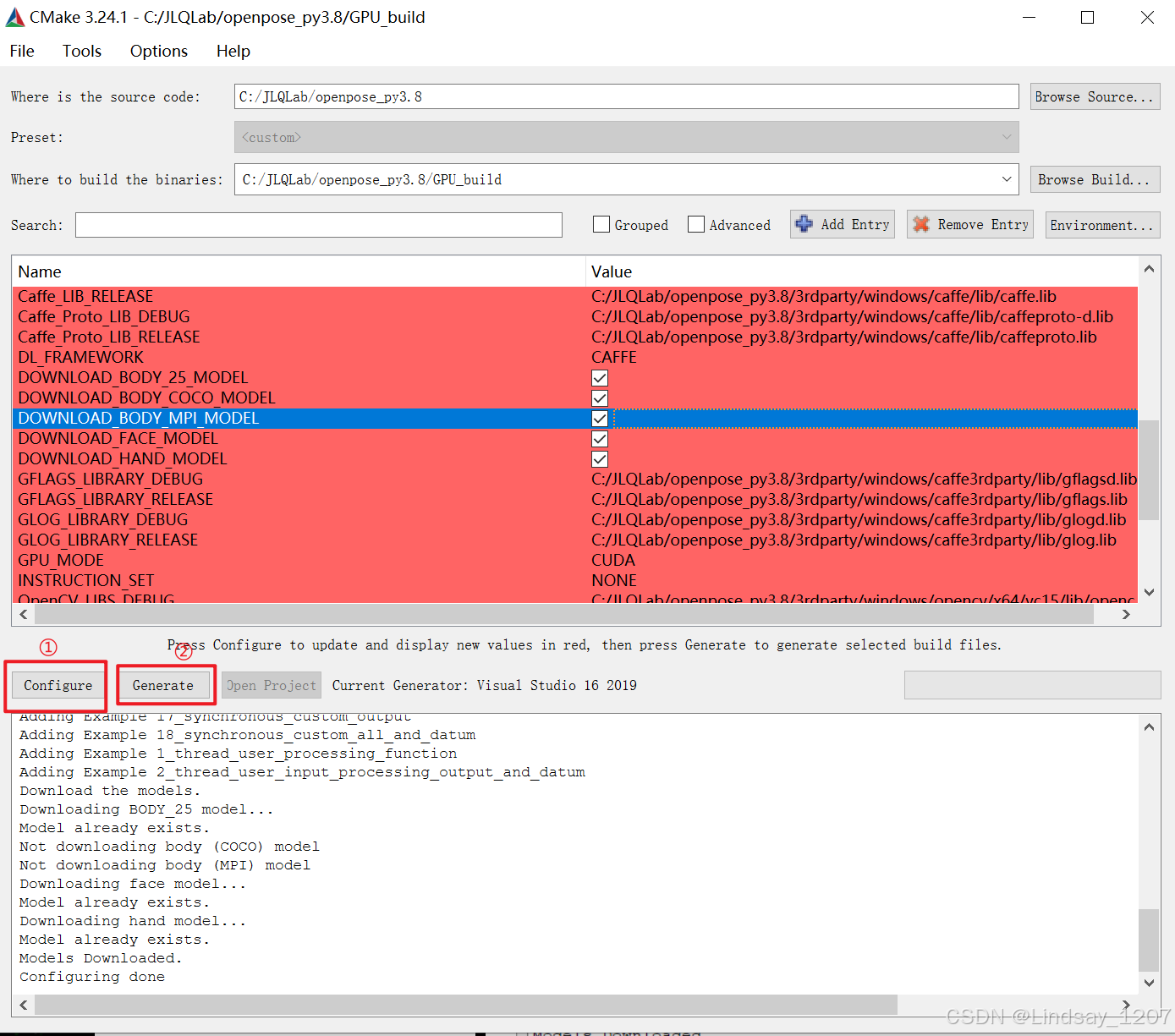Click the output log horizontal scrollbar thumb
This screenshot has height=1036, width=1175.
(465, 1005)
